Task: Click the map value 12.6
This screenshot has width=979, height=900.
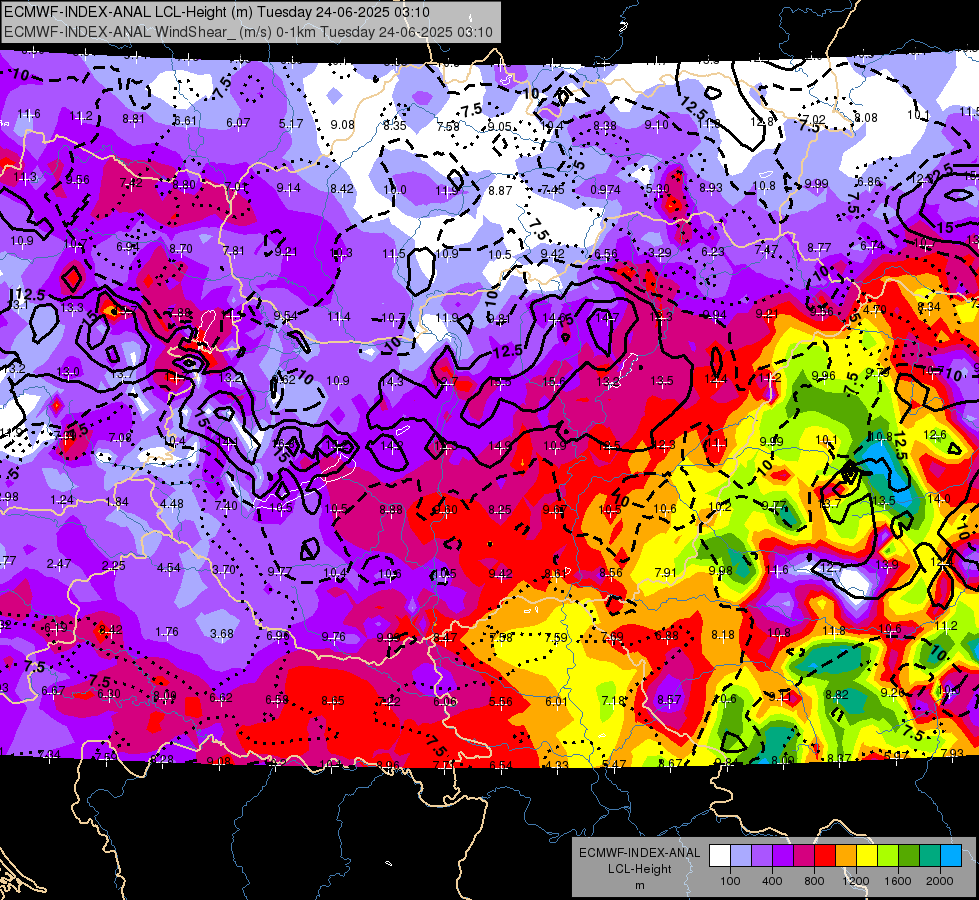Action: click(935, 434)
